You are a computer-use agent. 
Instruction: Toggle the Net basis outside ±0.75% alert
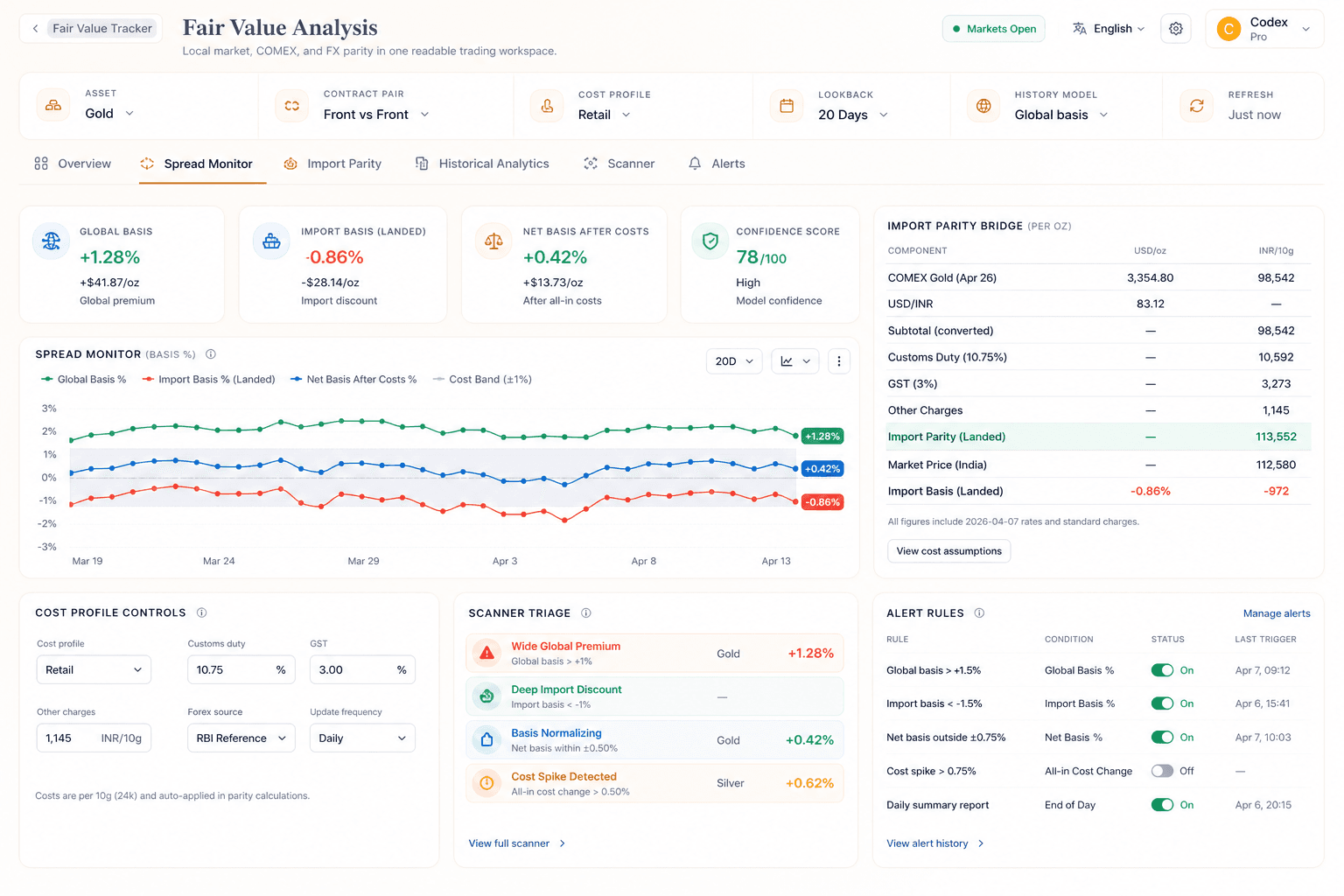(1162, 738)
